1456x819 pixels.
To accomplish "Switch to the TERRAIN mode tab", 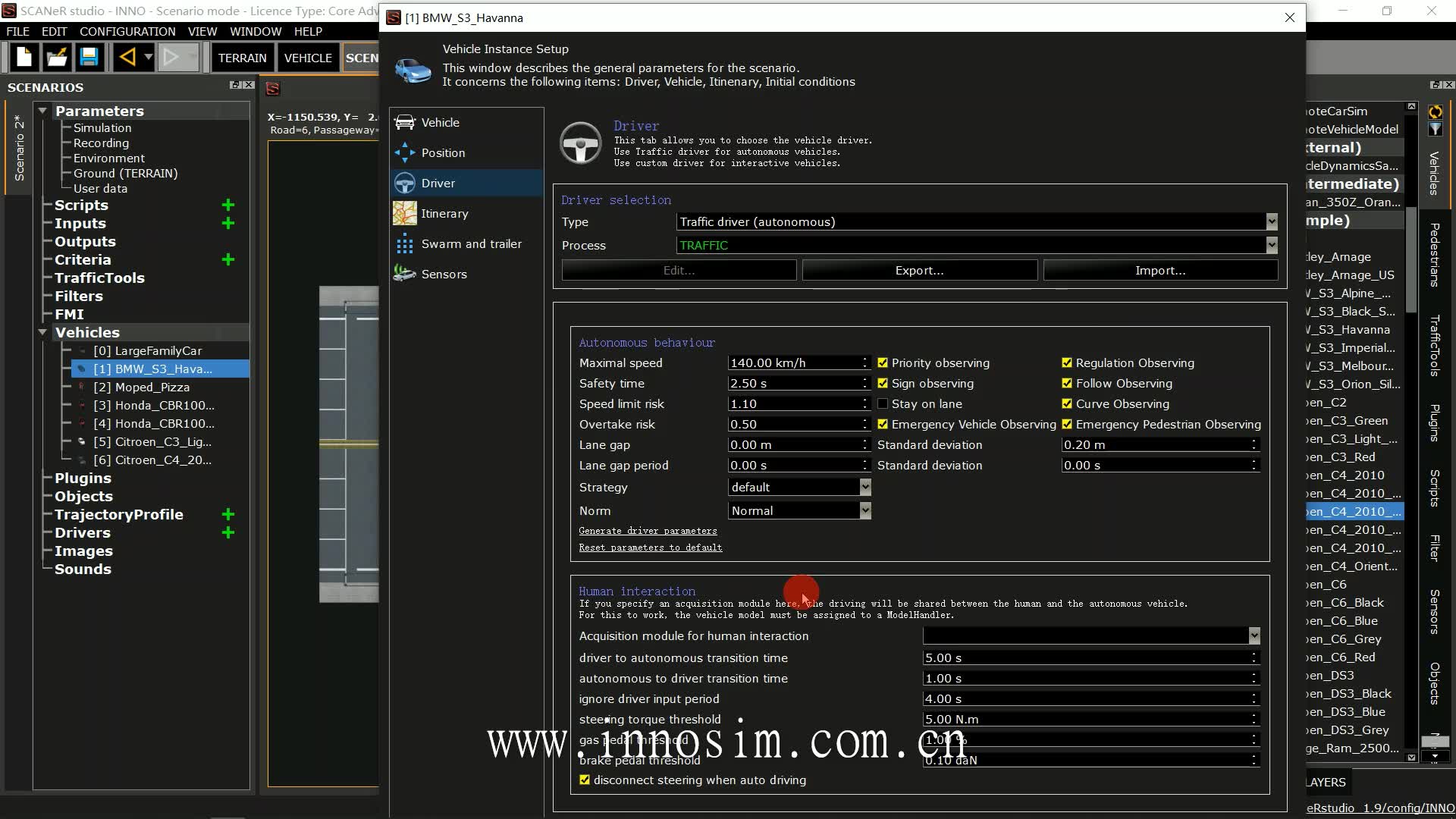I will (242, 58).
